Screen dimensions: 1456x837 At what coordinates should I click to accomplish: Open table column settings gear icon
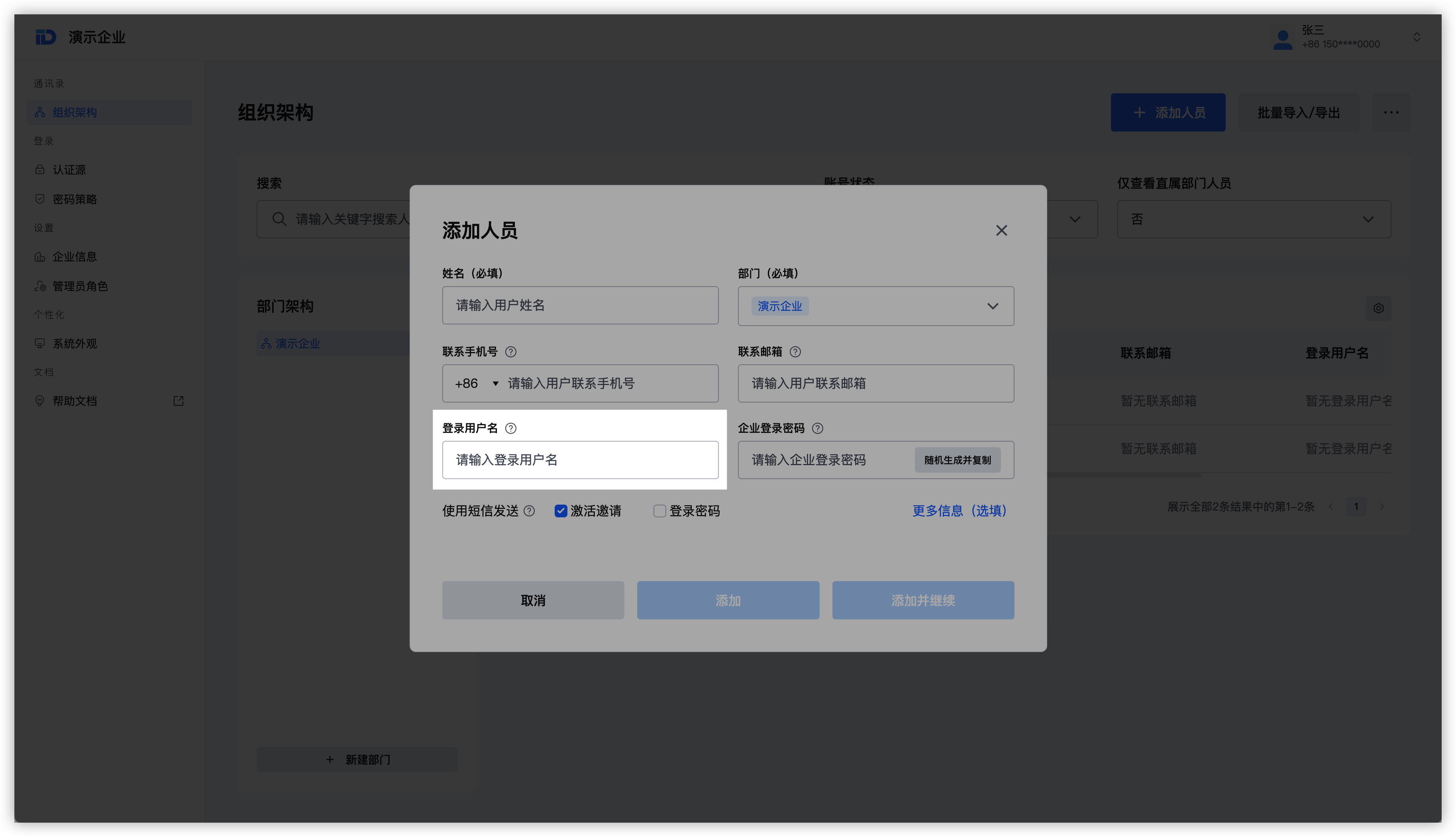(1378, 308)
